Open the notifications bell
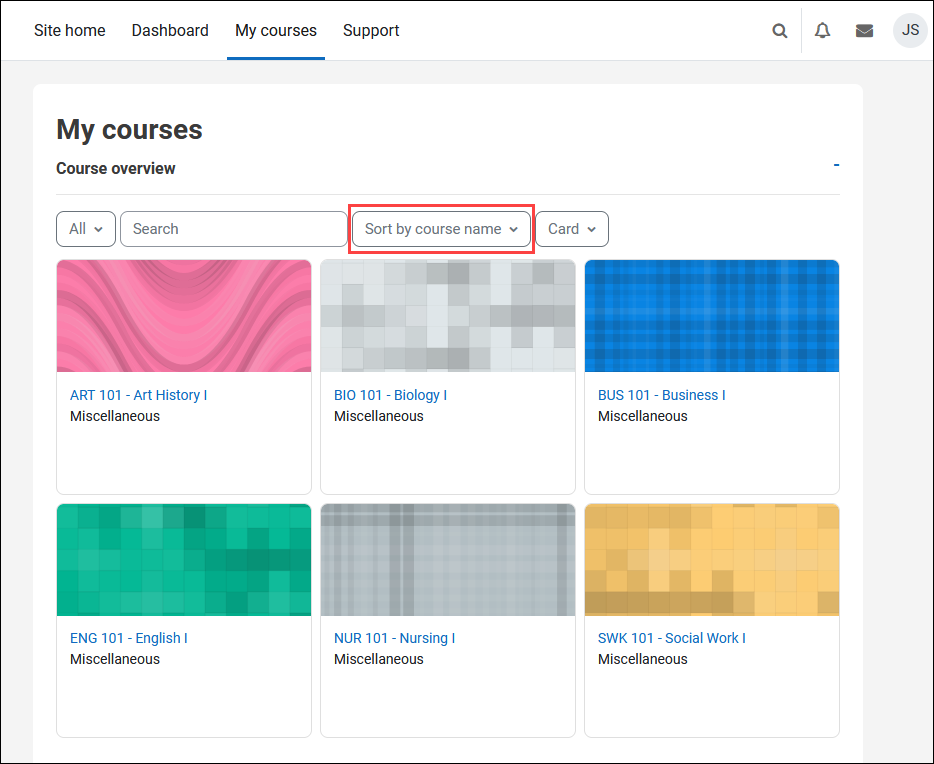 (x=823, y=30)
